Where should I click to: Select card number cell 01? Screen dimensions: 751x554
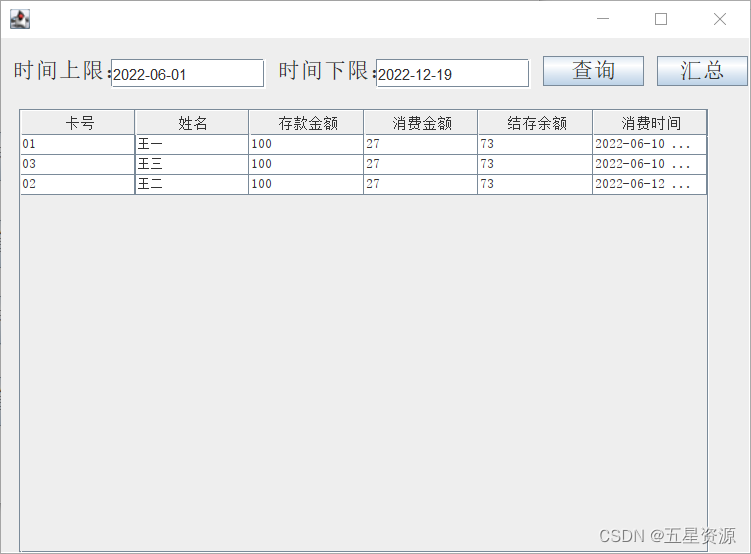(78, 145)
